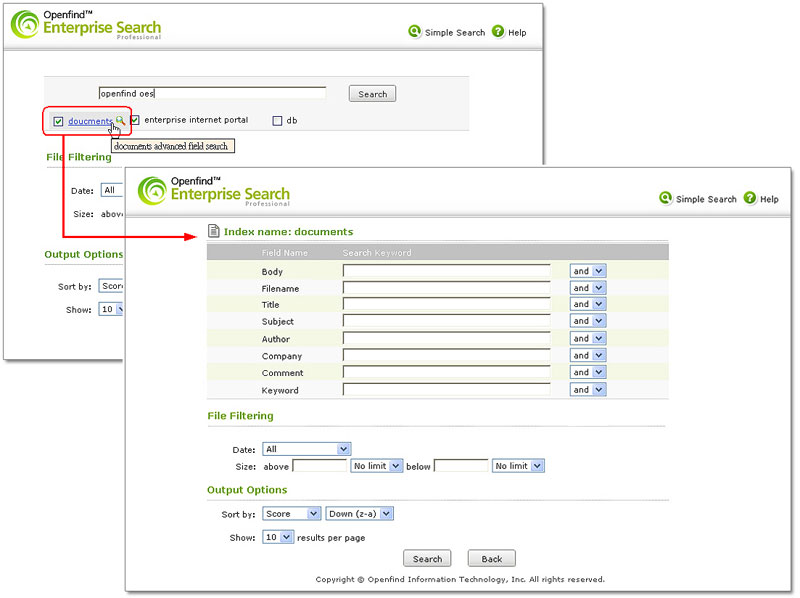800x598 pixels.
Task: Open the Company field and/or dropdown
Action: point(588,355)
